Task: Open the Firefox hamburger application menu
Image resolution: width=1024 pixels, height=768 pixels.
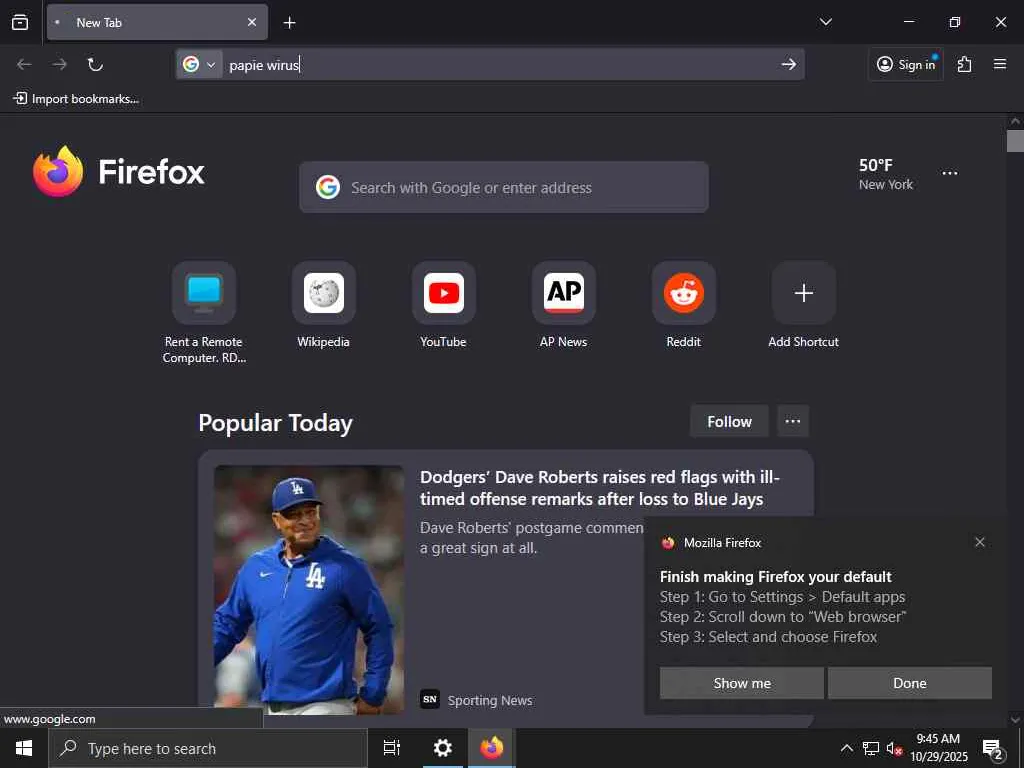Action: (1000, 64)
